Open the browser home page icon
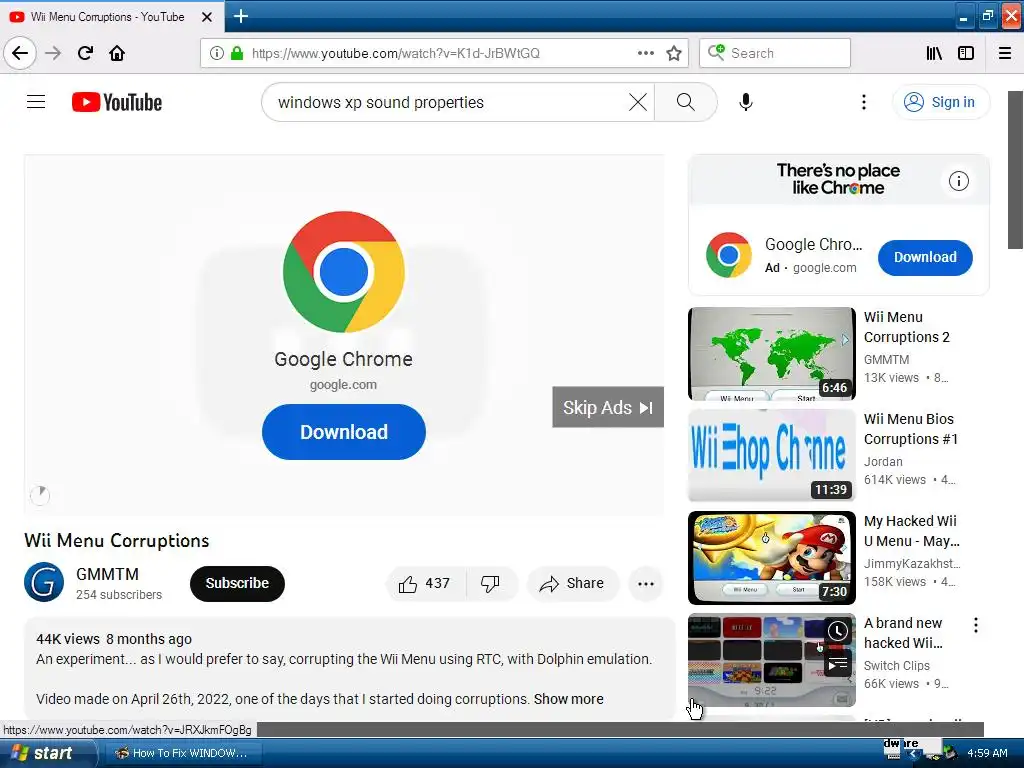This screenshot has height=768, width=1024. [x=117, y=53]
